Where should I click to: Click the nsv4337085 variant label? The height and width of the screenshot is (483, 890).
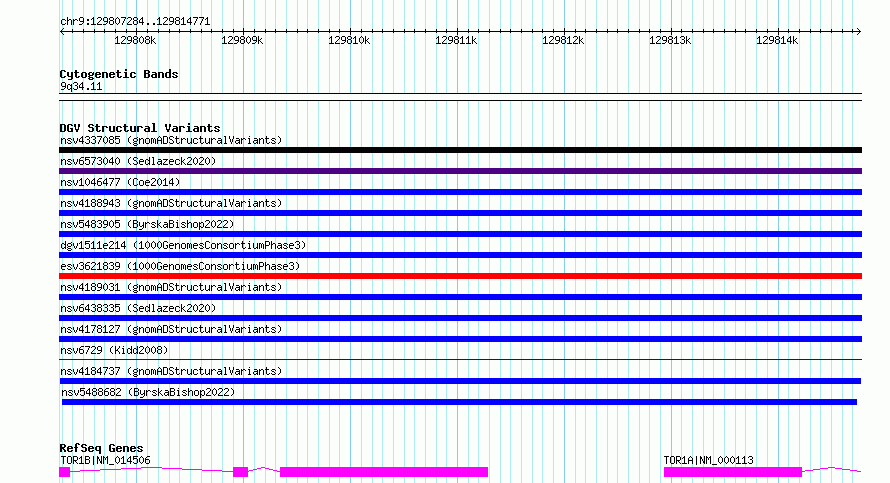[x=171, y=140]
